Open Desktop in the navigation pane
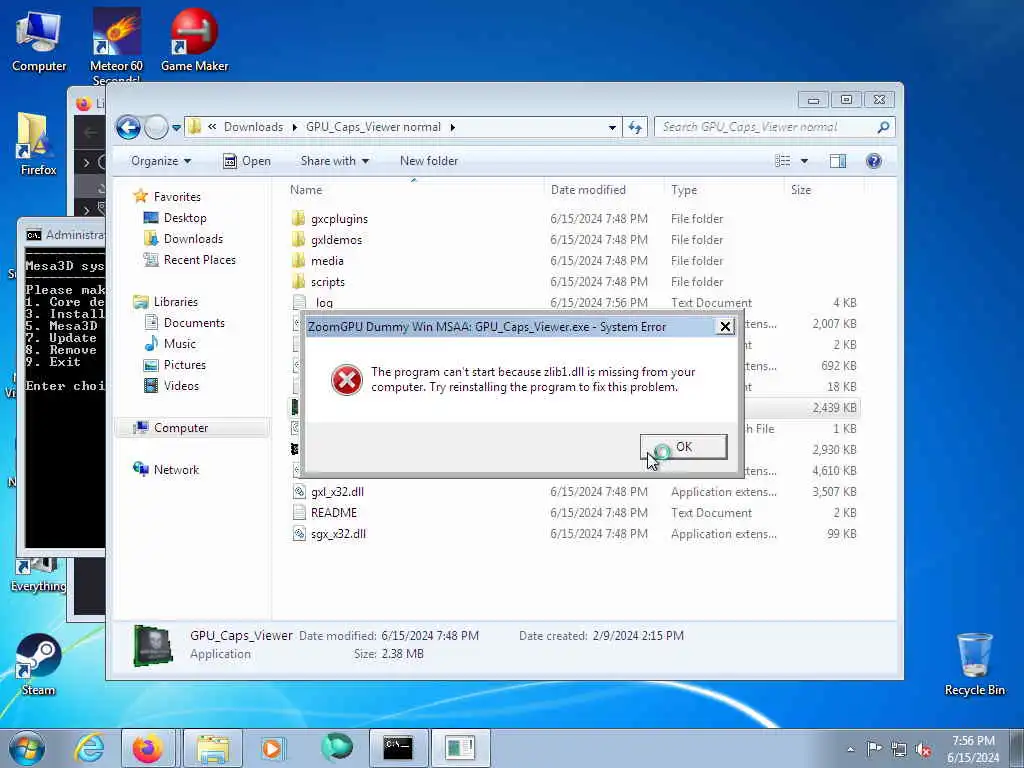The image size is (1024, 768). (x=185, y=217)
